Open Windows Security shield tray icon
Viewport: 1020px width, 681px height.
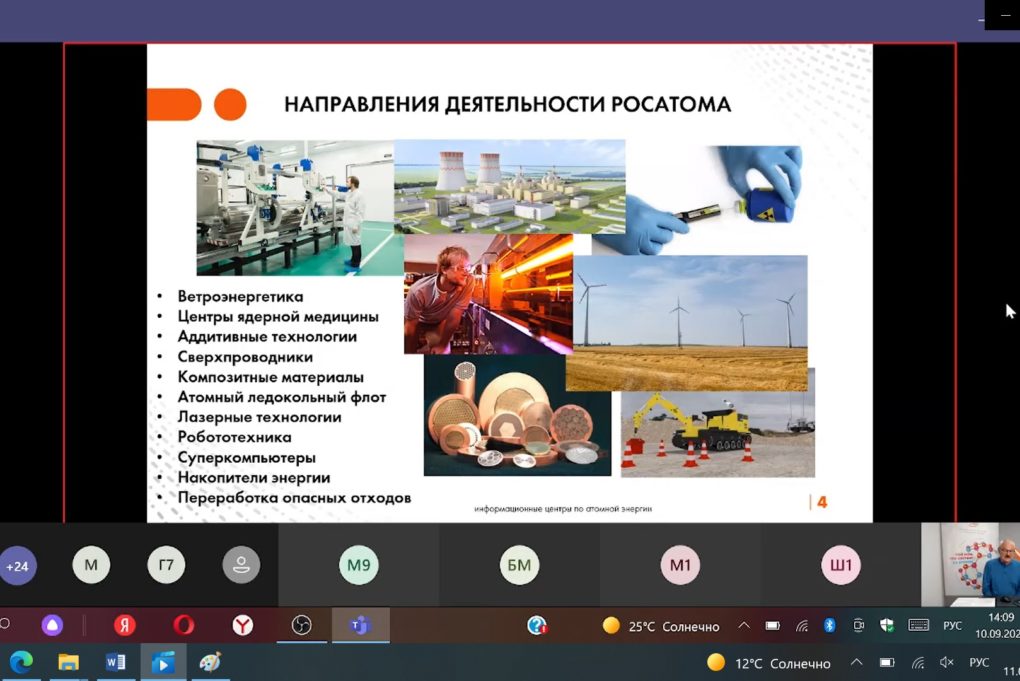(x=887, y=626)
